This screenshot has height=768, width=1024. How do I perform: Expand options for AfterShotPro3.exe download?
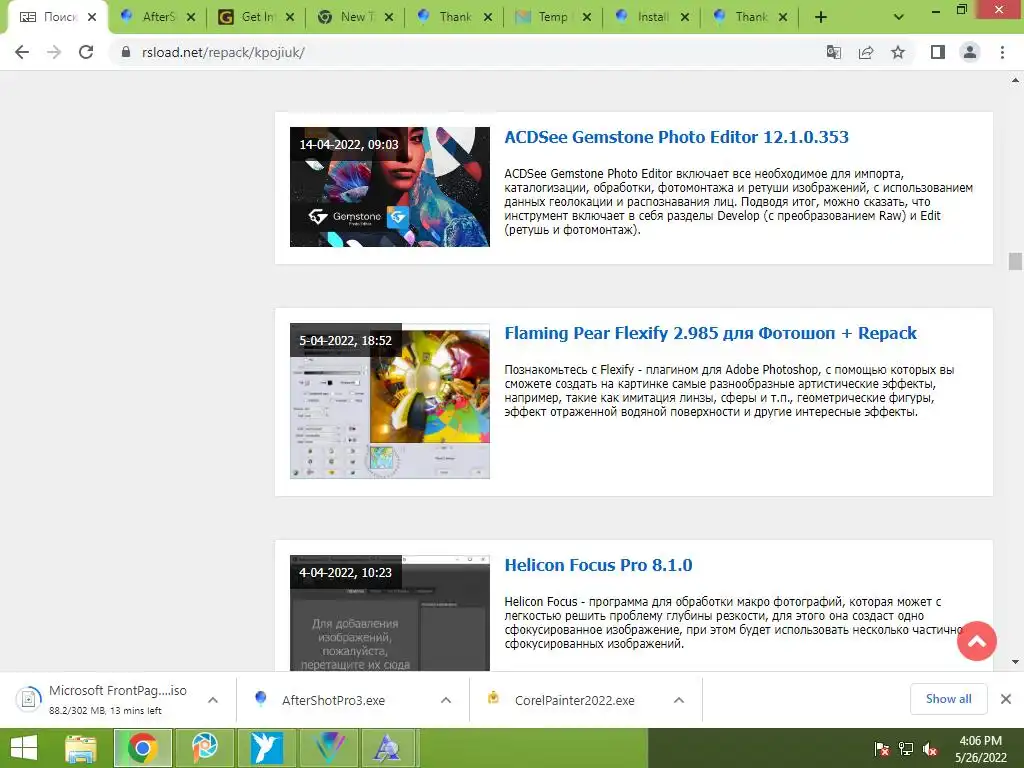coord(446,700)
